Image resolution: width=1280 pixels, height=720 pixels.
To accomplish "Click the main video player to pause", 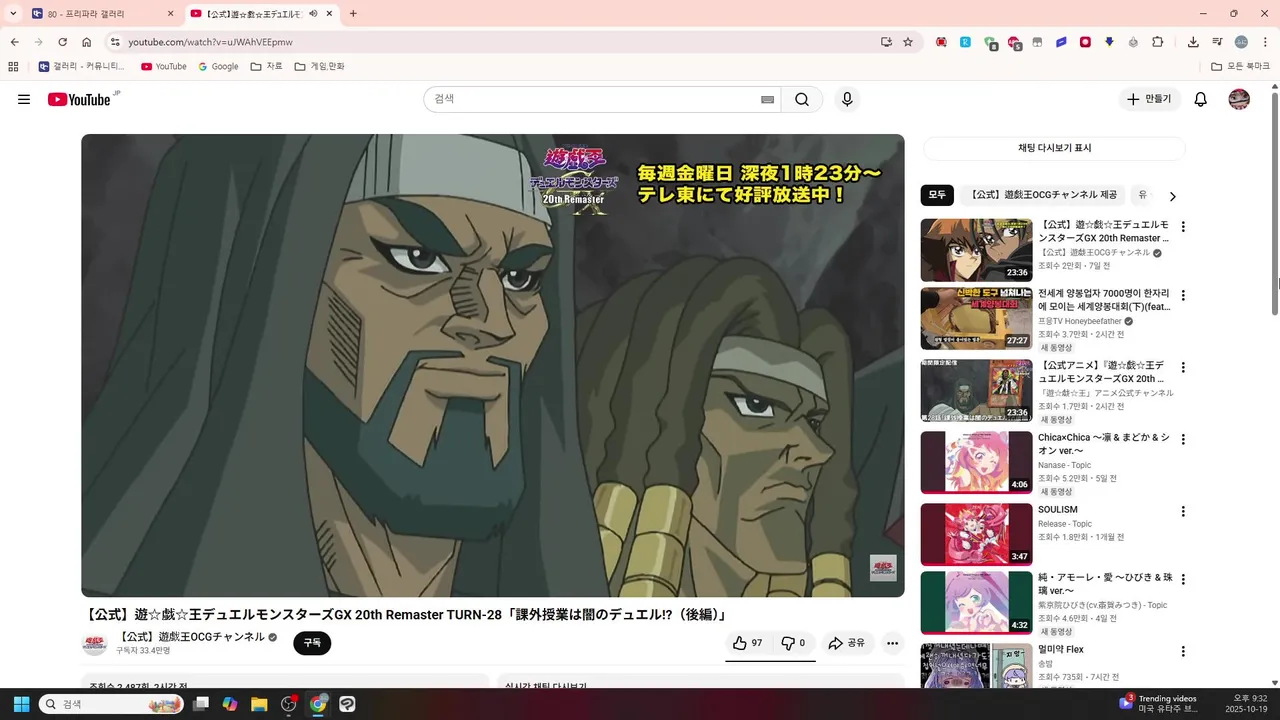I will (x=493, y=366).
